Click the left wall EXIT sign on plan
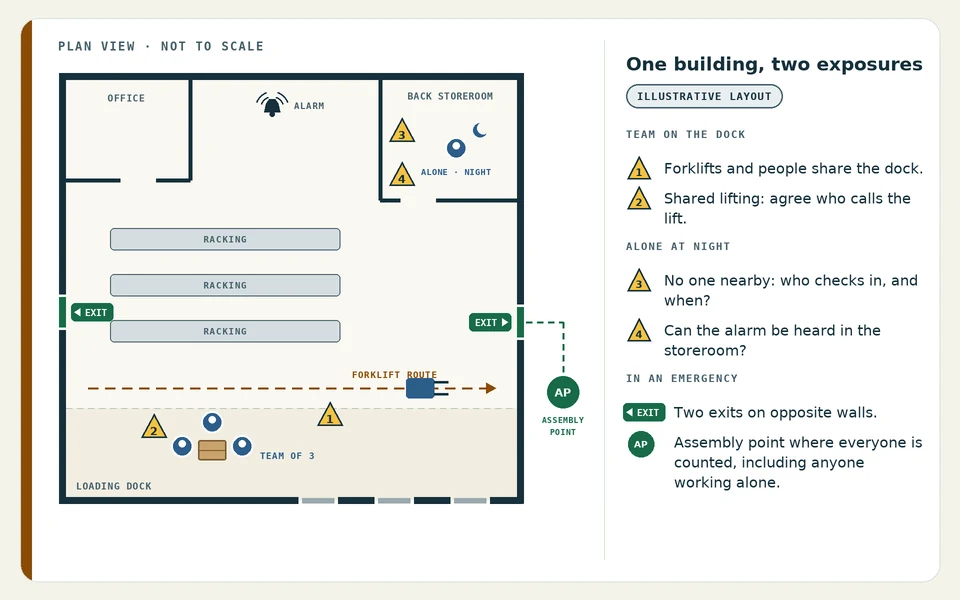 click(x=92, y=312)
